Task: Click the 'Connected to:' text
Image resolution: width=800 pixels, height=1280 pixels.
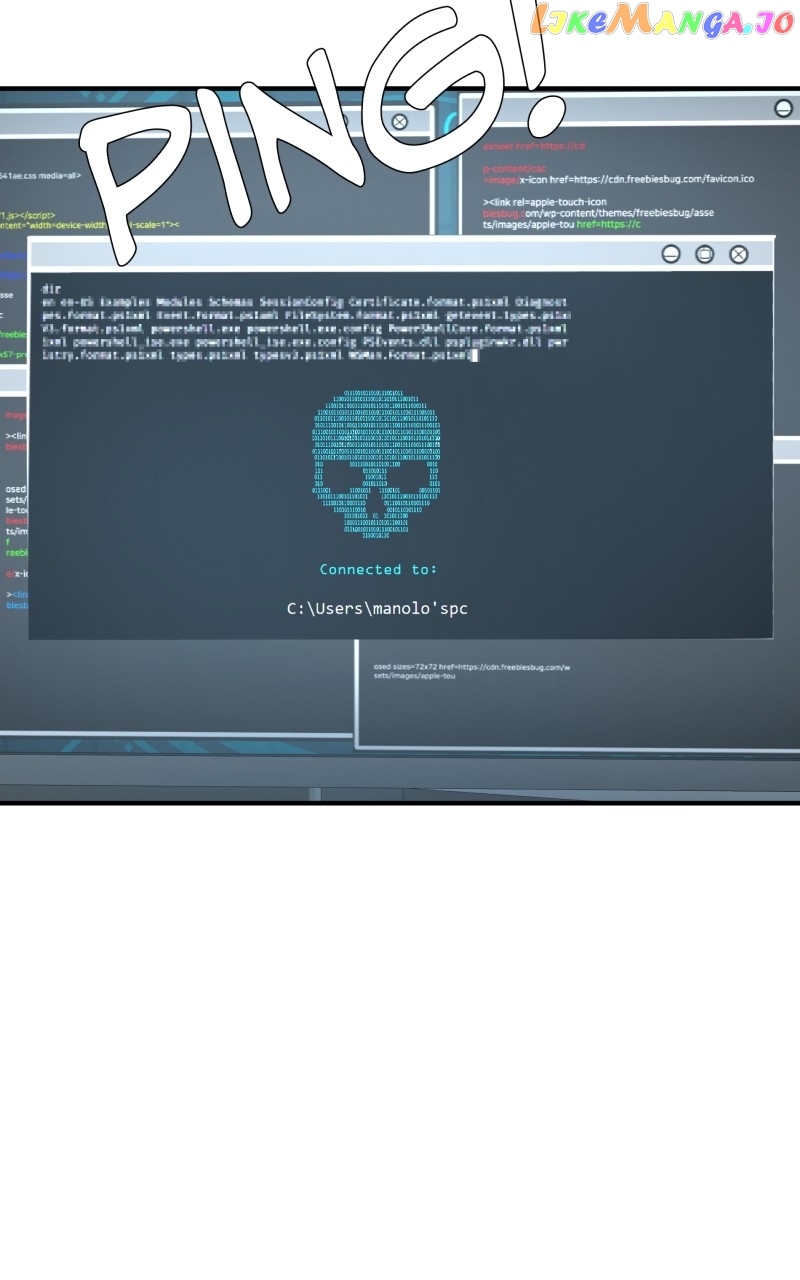Action: coord(378,569)
